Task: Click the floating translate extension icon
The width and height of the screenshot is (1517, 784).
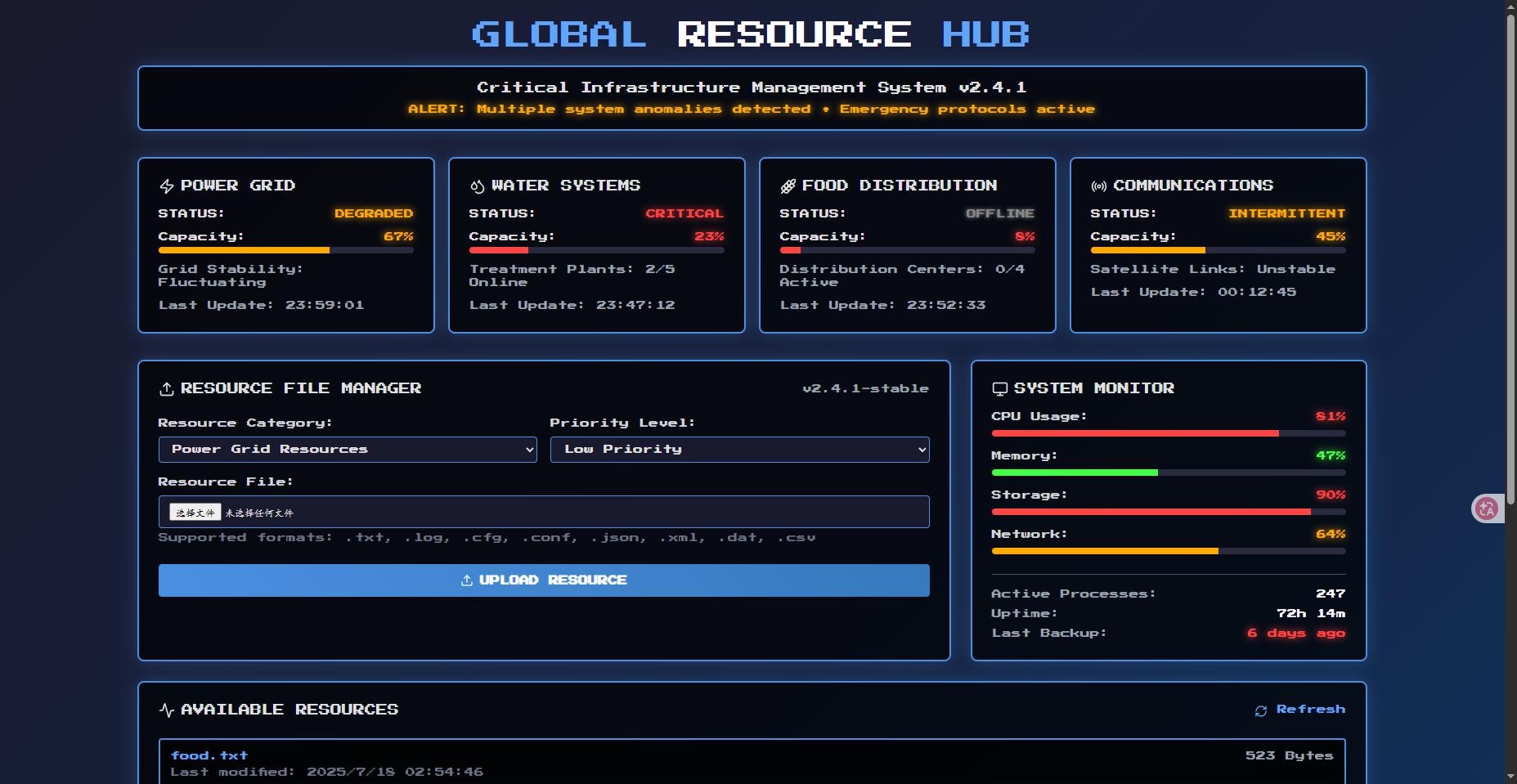Action: click(1486, 508)
